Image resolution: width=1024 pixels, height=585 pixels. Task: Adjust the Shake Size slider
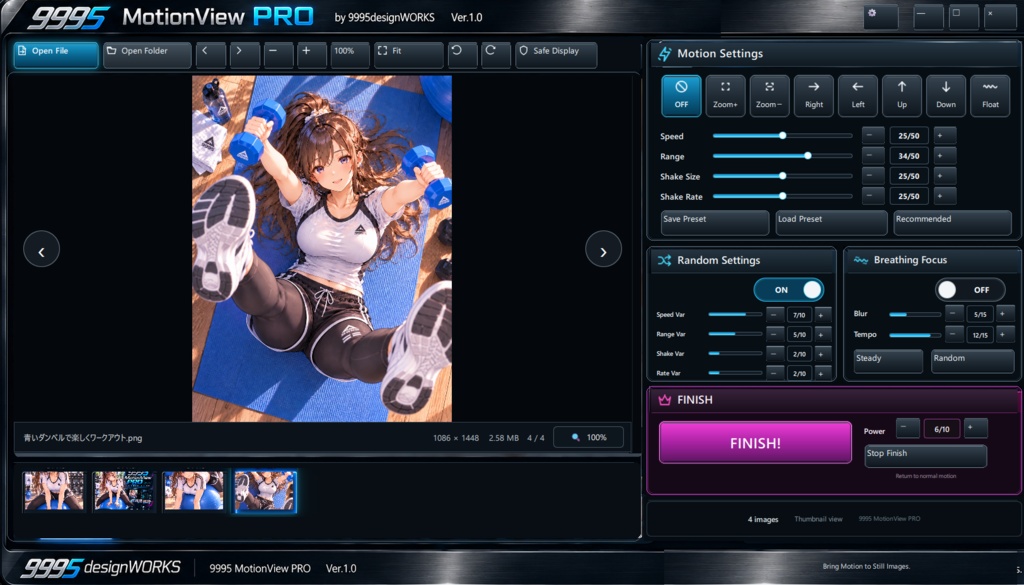782,176
